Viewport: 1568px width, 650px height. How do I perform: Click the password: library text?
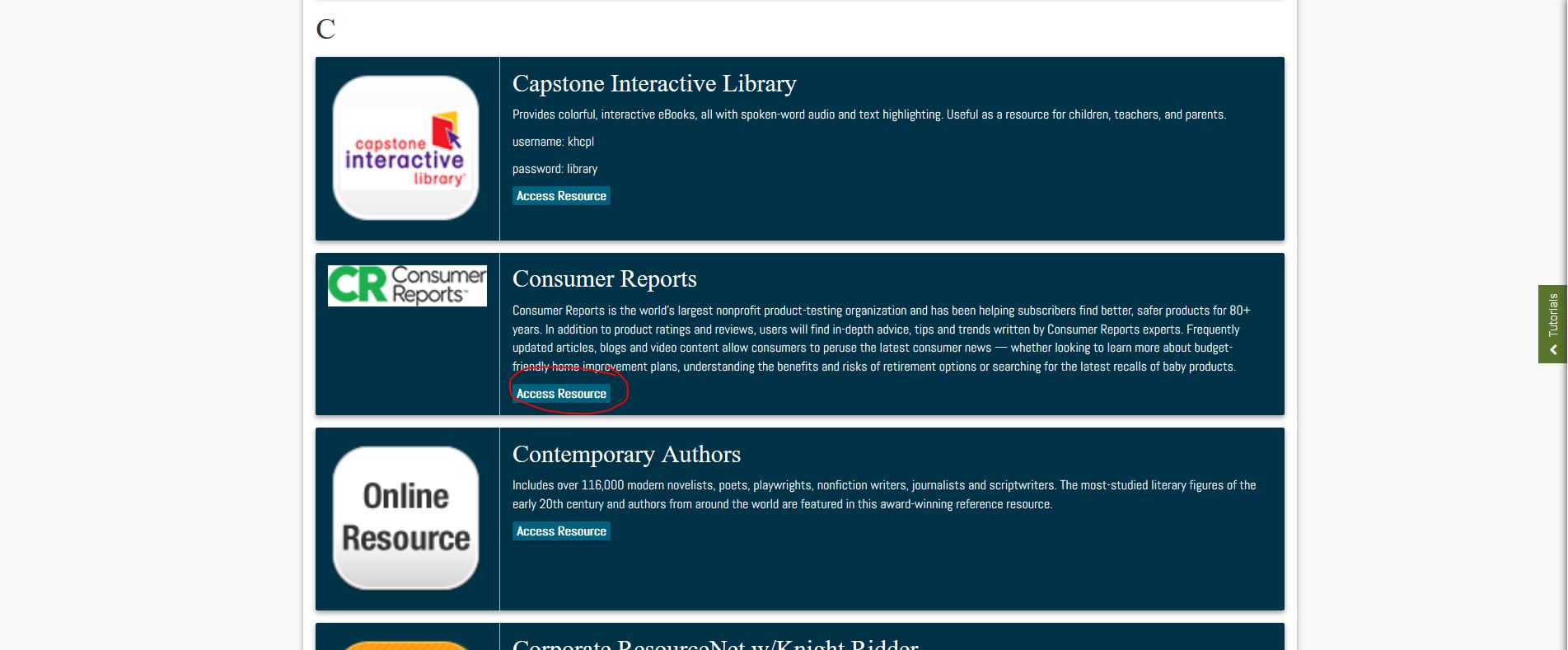click(x=555, y=169)
